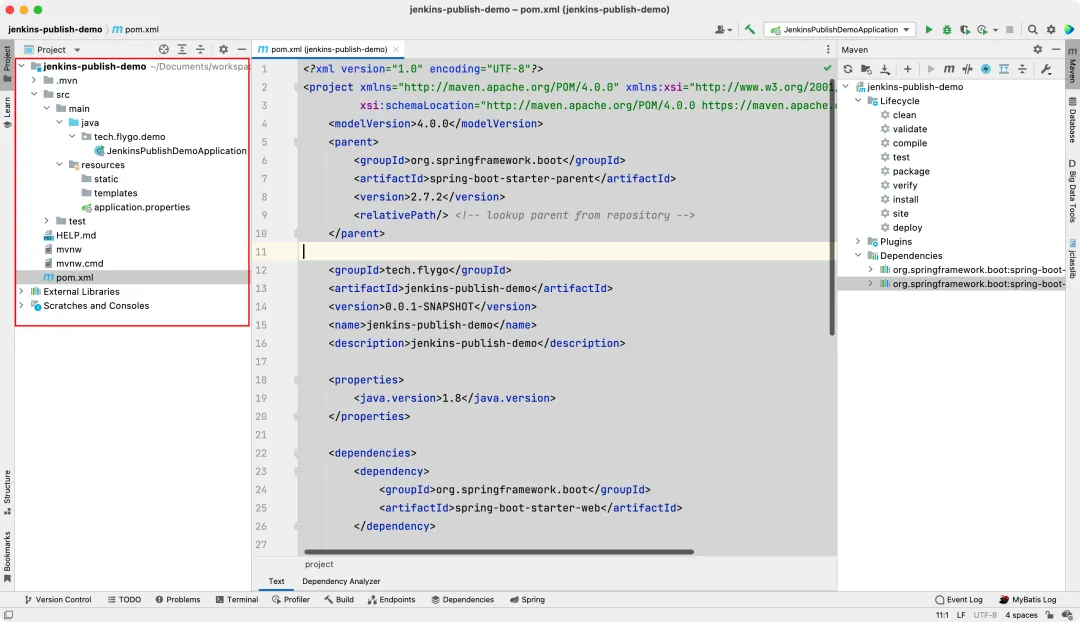Open MyBatis Log tool window
The width and height of the screenshot is (1080, 622).
pyautogui.click(x=1027, y=600)
